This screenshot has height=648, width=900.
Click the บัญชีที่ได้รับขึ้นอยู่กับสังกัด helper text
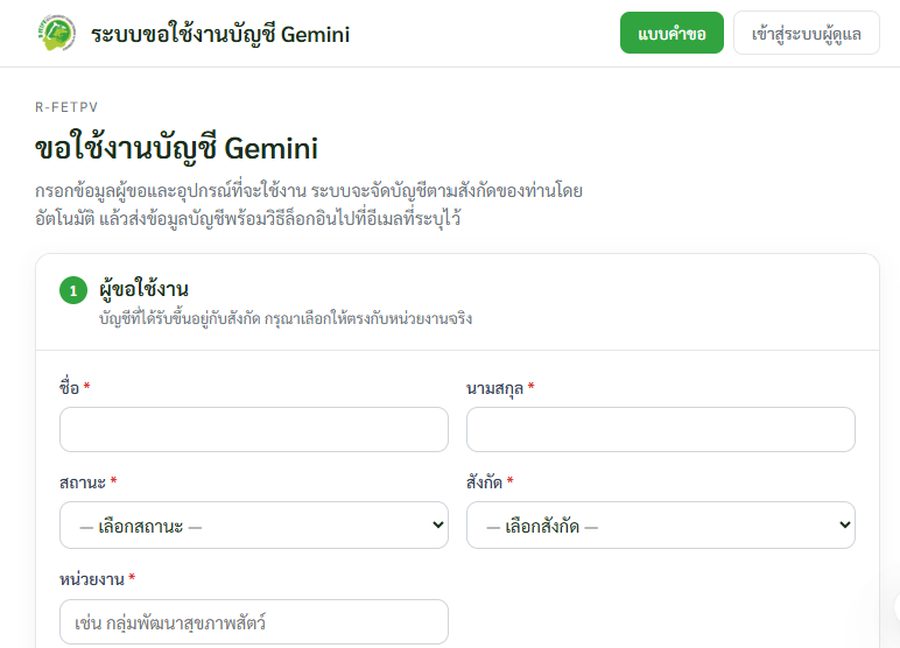286,319
